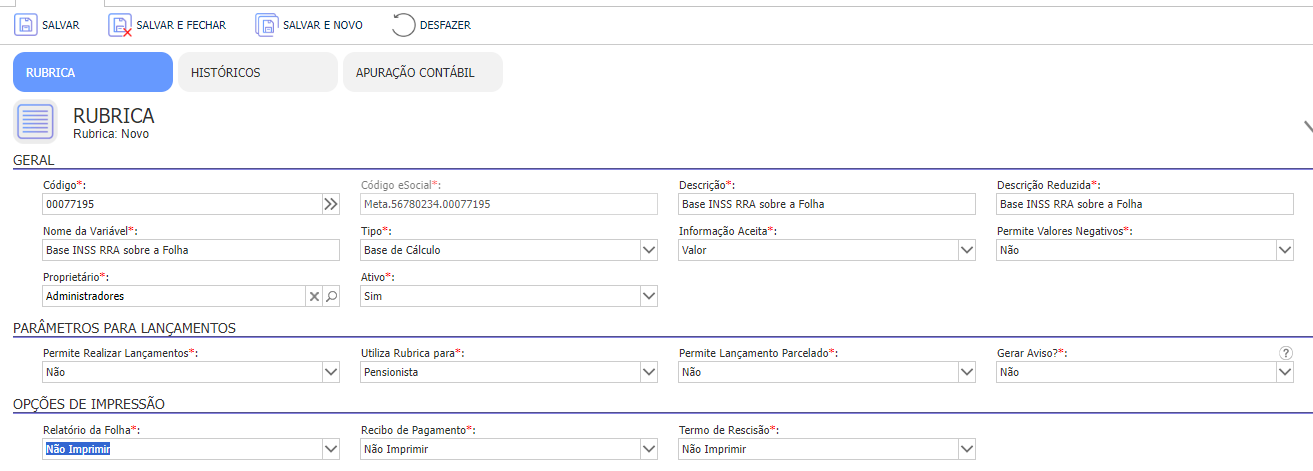Expand the Utiliza Rubrica para dropdown
This screenshot has height=471, width=1313.
648,371
